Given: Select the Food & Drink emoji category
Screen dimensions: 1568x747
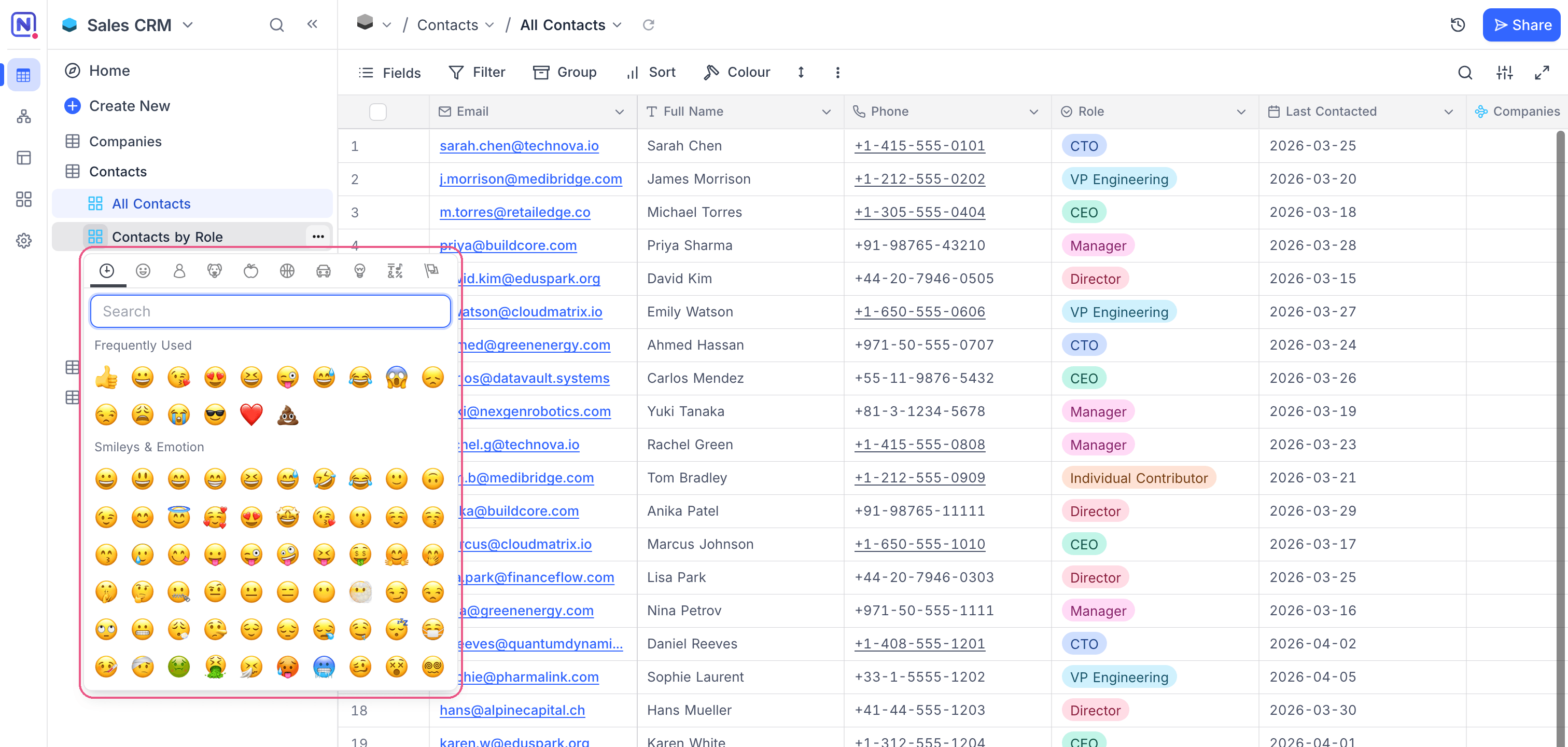Looking at the screenshot, I should pyautogui.click(x=251, y=271).
